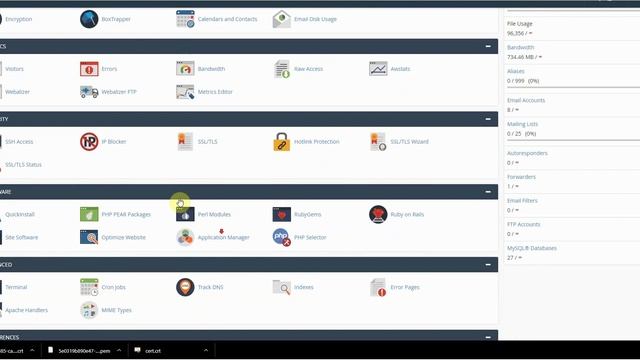
Task: Click the FTP Accounts statistic label
Action: 523,224
